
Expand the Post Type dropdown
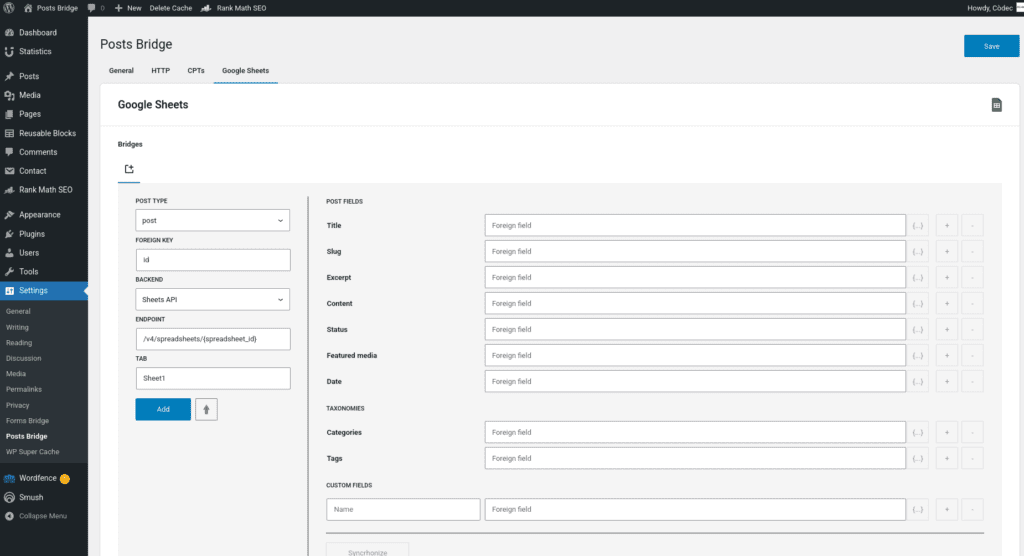point(213,221)
